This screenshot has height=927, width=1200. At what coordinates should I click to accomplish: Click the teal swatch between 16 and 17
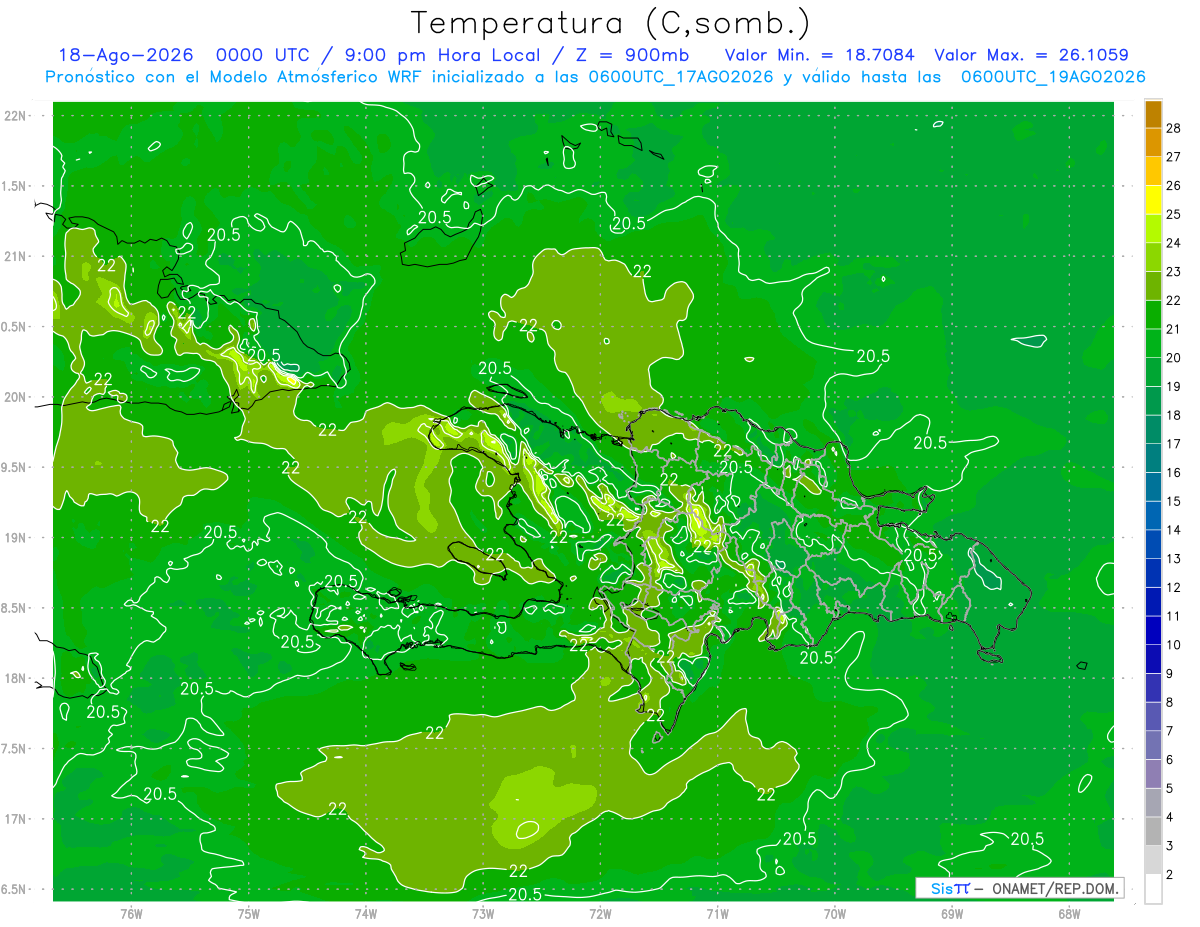pos(1153,458)
